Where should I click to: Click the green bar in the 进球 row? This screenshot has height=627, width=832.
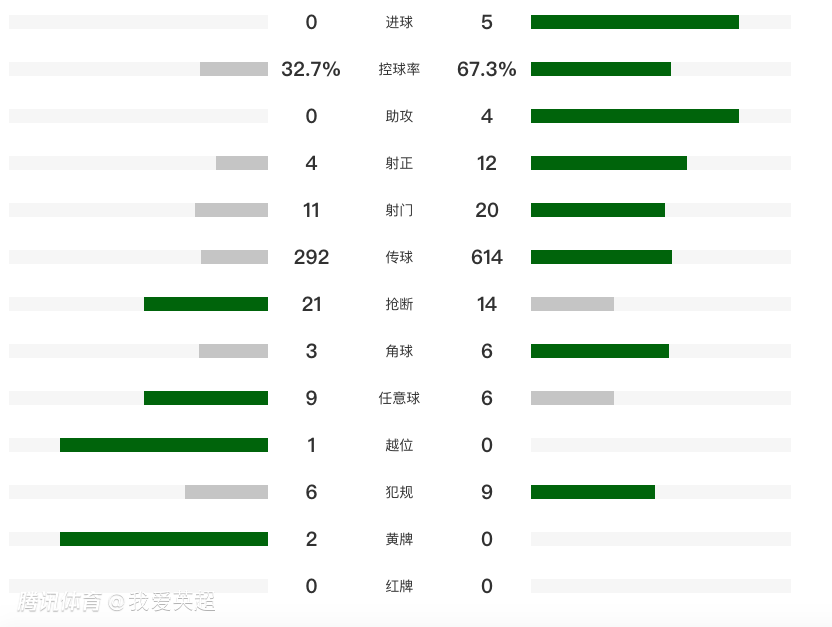pos(634,22)
